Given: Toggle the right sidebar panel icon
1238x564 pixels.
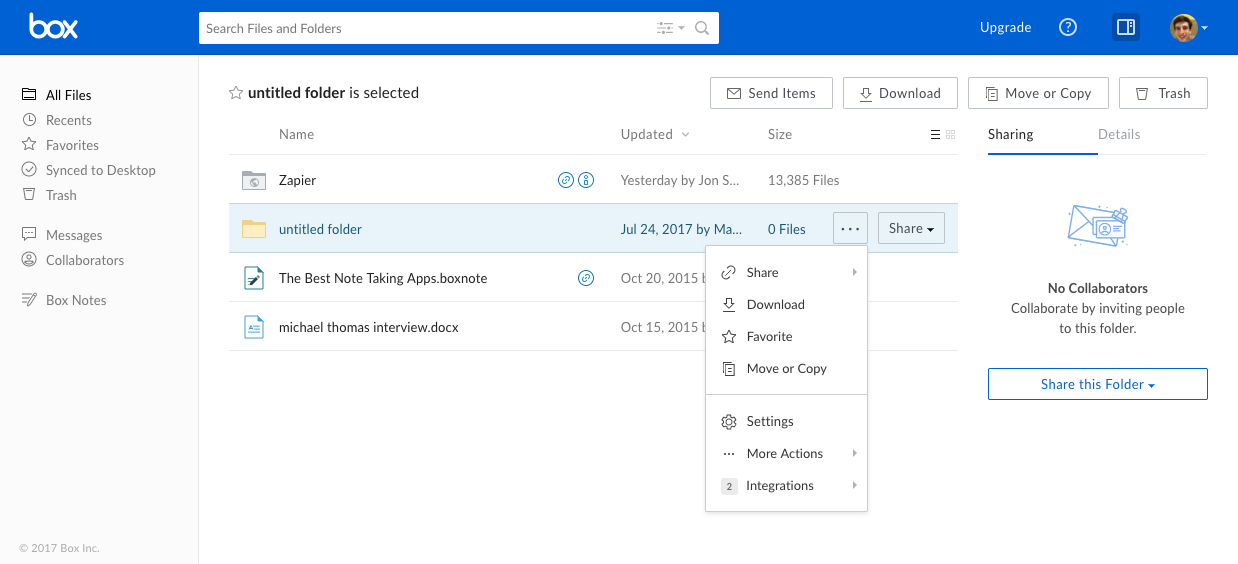Looking at the screenshot, I should click(x=1126, y=28).
